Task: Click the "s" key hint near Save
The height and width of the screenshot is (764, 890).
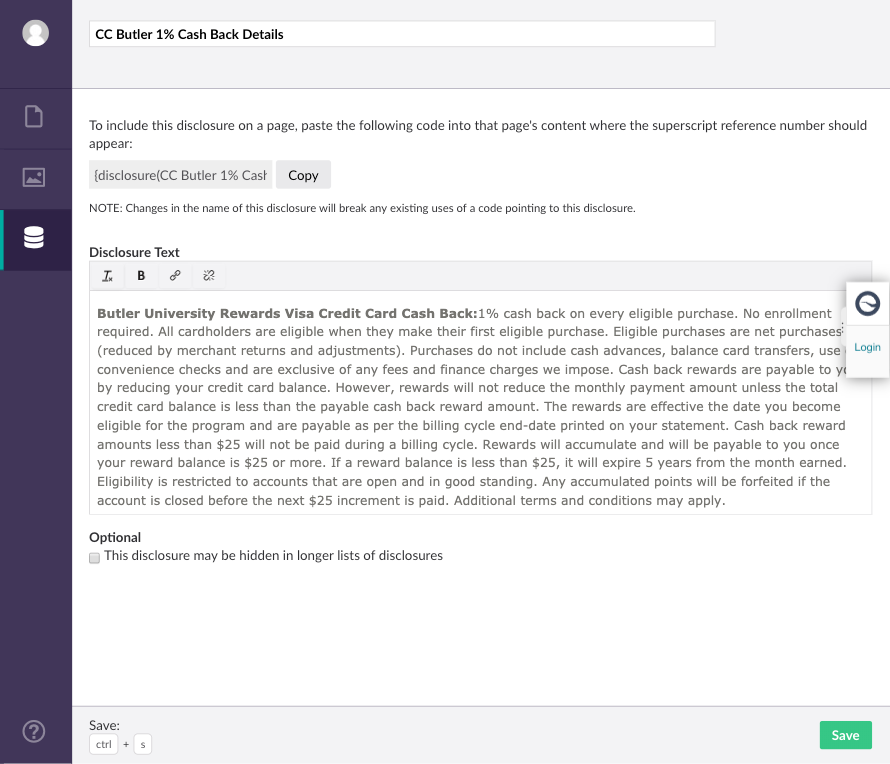Action: [142, 744]
